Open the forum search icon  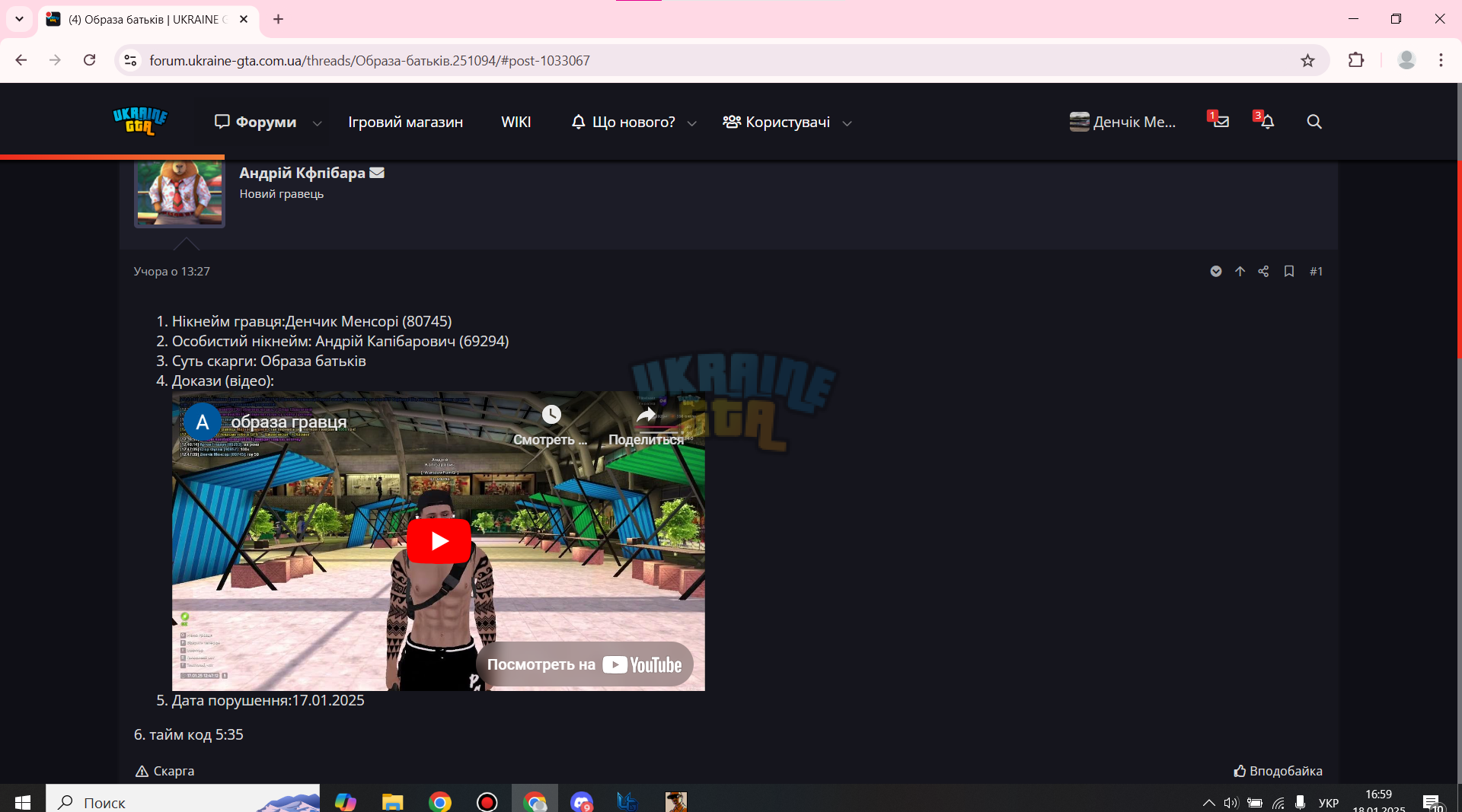point(1314,122)
